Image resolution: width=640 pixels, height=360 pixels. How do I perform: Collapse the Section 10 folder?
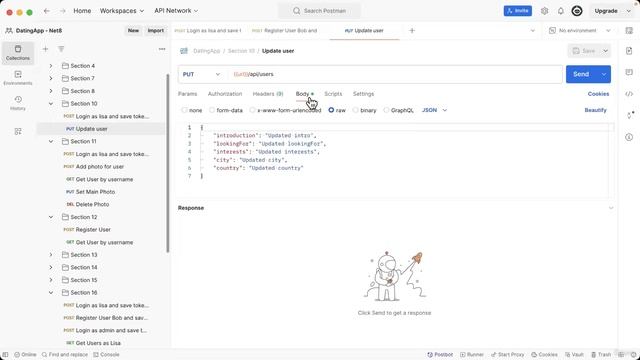[51, 104]
